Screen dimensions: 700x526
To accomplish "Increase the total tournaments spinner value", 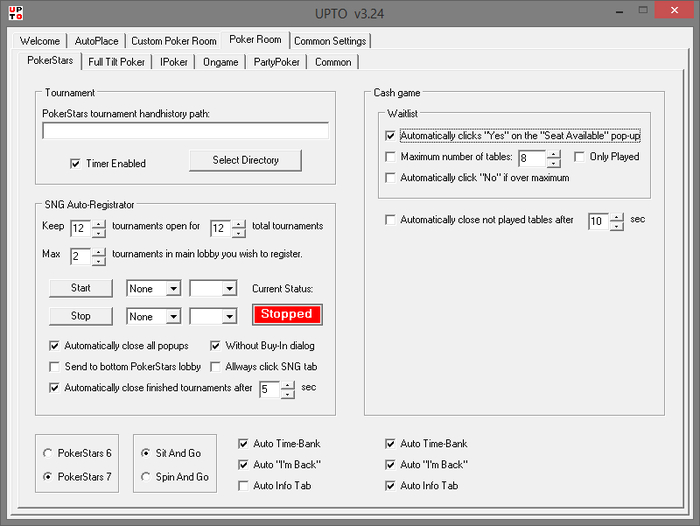I will (238, 222).
